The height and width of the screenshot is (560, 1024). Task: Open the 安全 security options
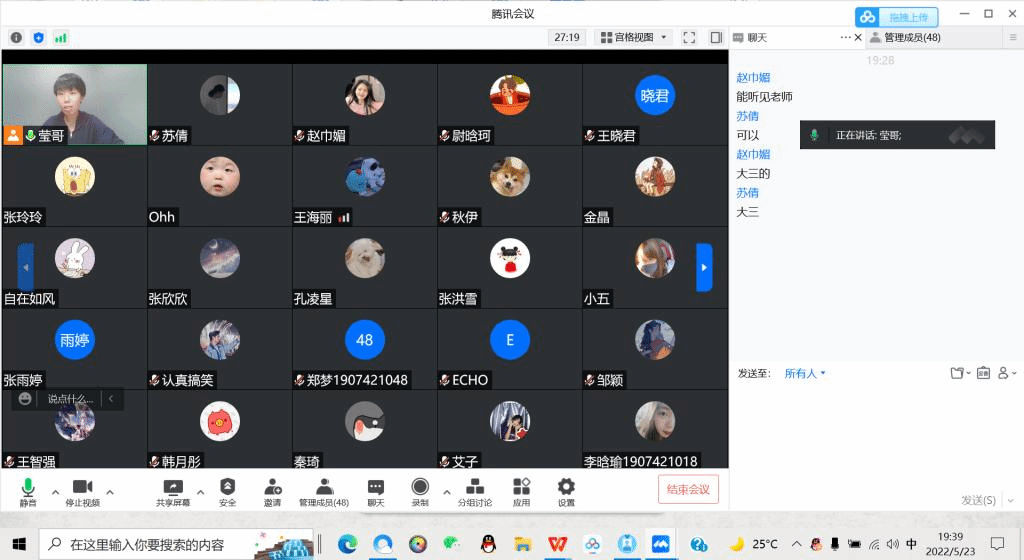coord(227,490)
